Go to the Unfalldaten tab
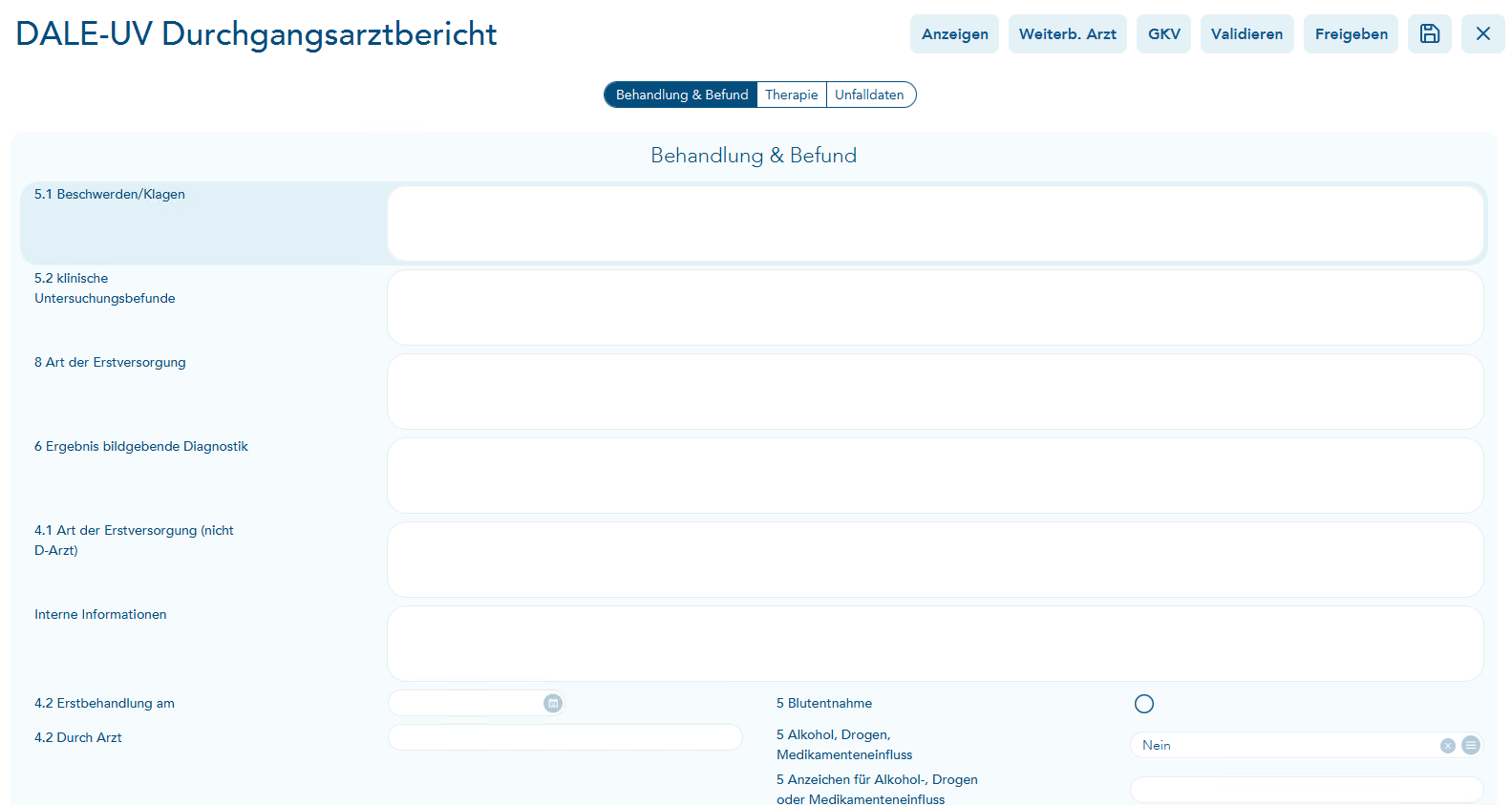Screen dimensions: 1512x806 870,95
